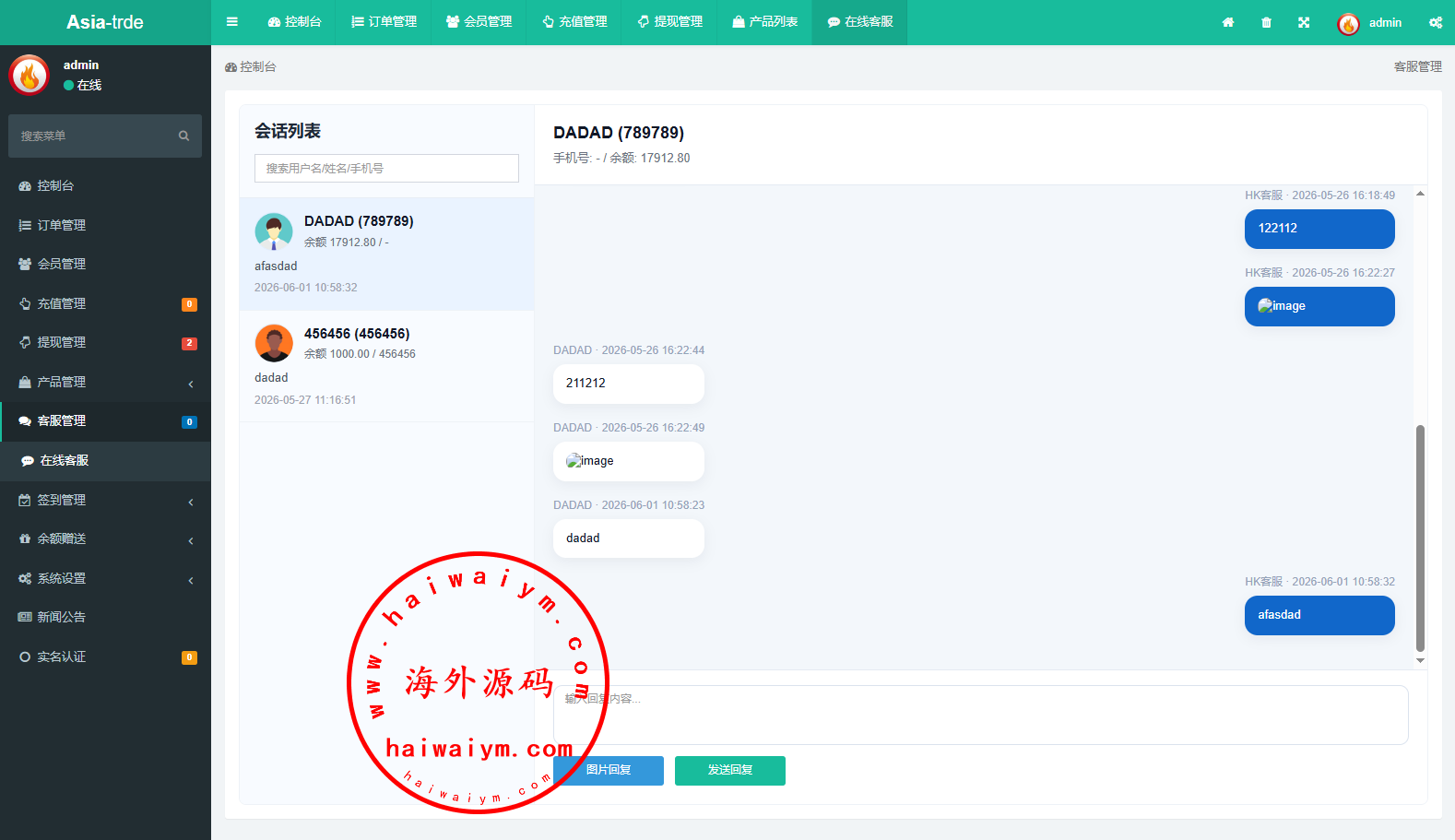The height and width of the screenshot is (840, 1455).
Task: Focus the 搜索用户名/姓名/手机号 search field
Action: [x=386, y=168]
